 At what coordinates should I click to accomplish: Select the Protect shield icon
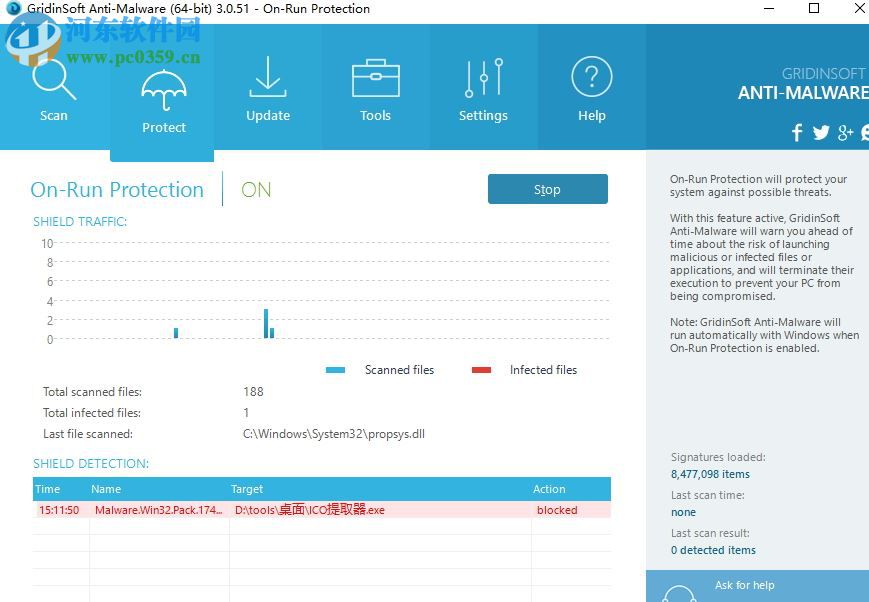point(163,90)
